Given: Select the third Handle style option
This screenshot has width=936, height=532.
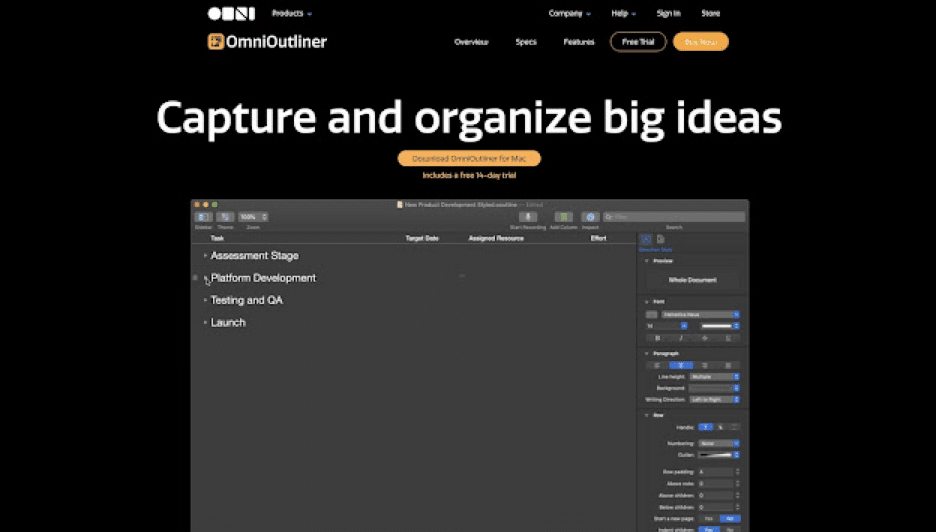Looking at the screenshot, I should 734,428.
